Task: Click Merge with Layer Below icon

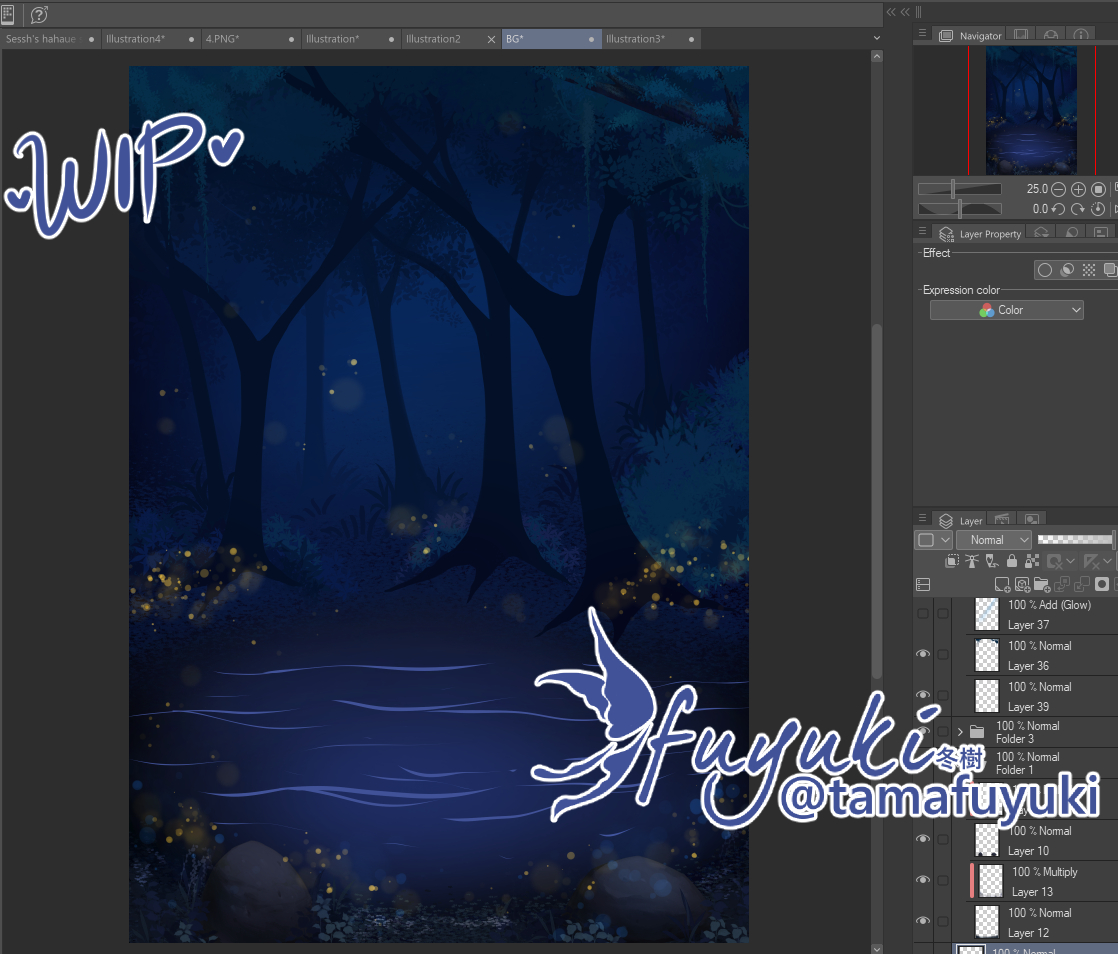Action: [x=1082, y=585]
